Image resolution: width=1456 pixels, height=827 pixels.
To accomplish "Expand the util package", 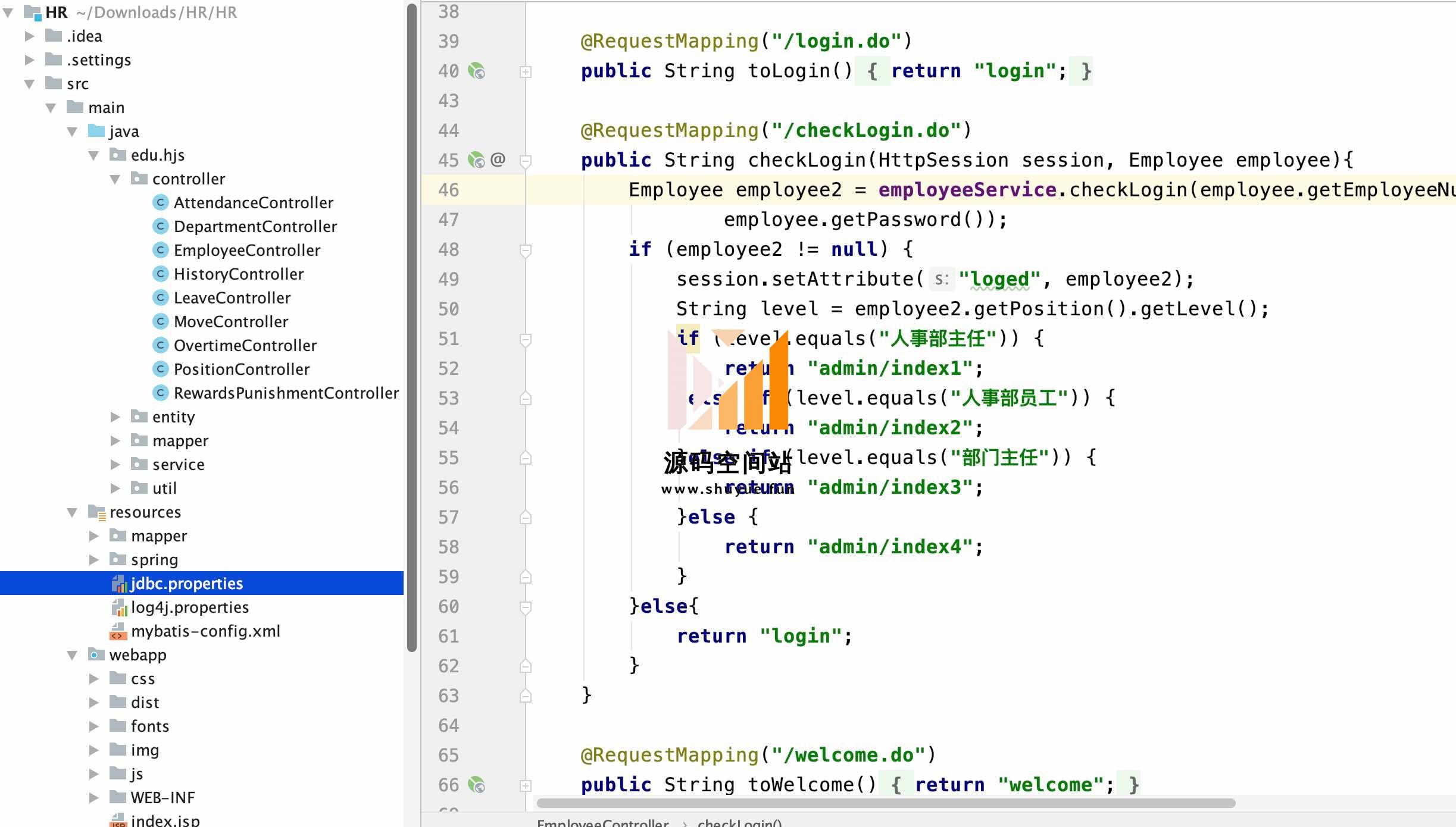I will pos(115,488).
